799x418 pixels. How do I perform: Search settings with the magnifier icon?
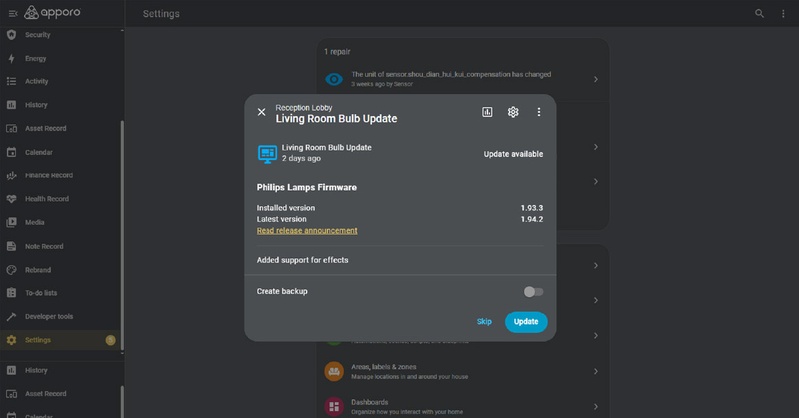coord(759,14)
